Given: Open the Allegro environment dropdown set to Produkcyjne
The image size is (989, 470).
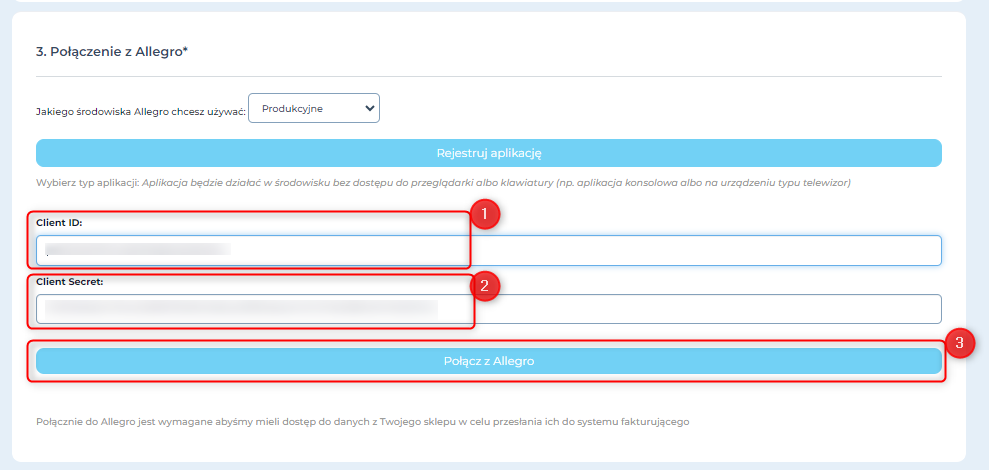Looking at the screenshot, I should [x=314, y=109].
